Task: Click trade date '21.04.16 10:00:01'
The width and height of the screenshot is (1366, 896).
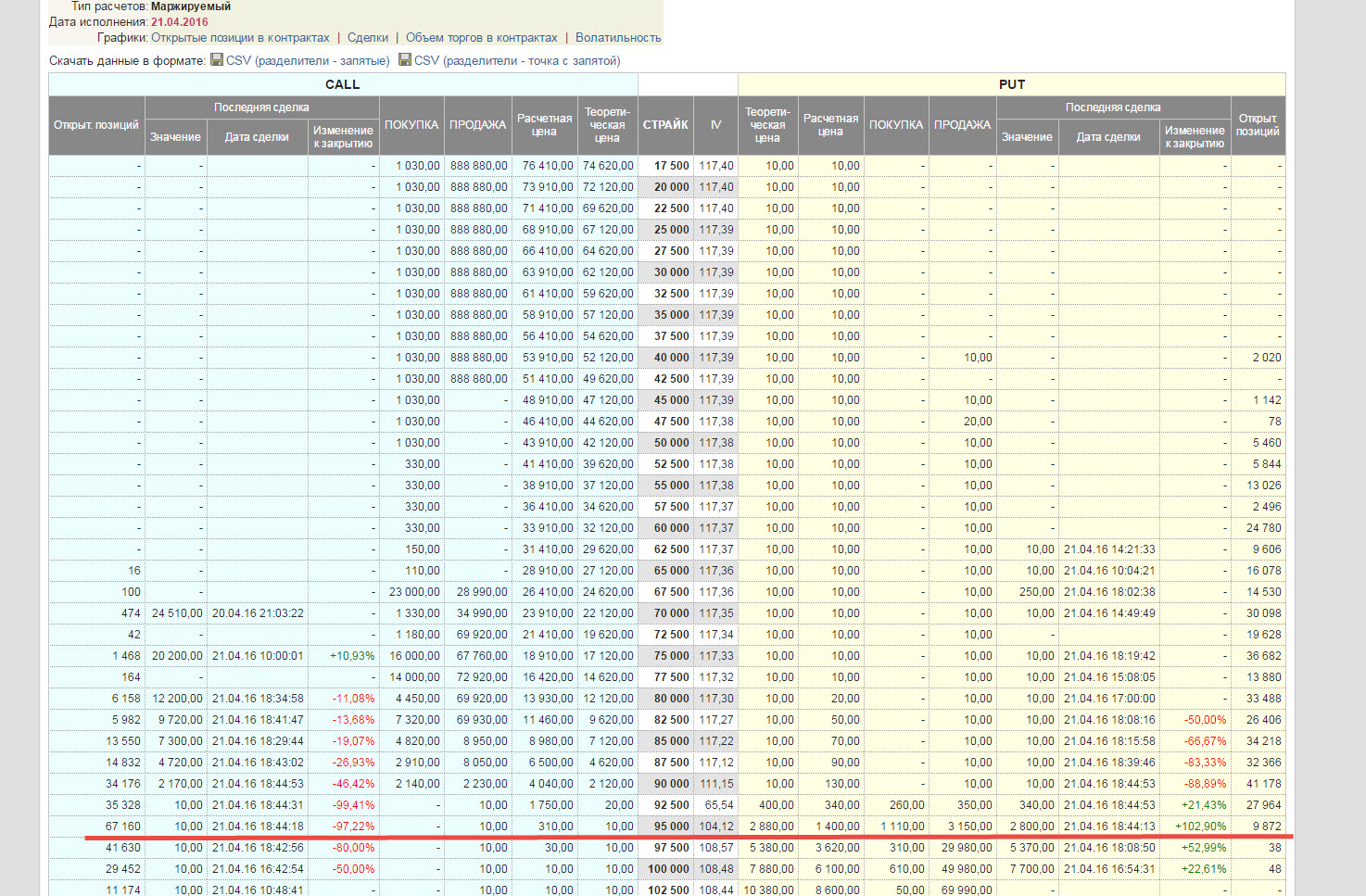Action: click(258, 656)
